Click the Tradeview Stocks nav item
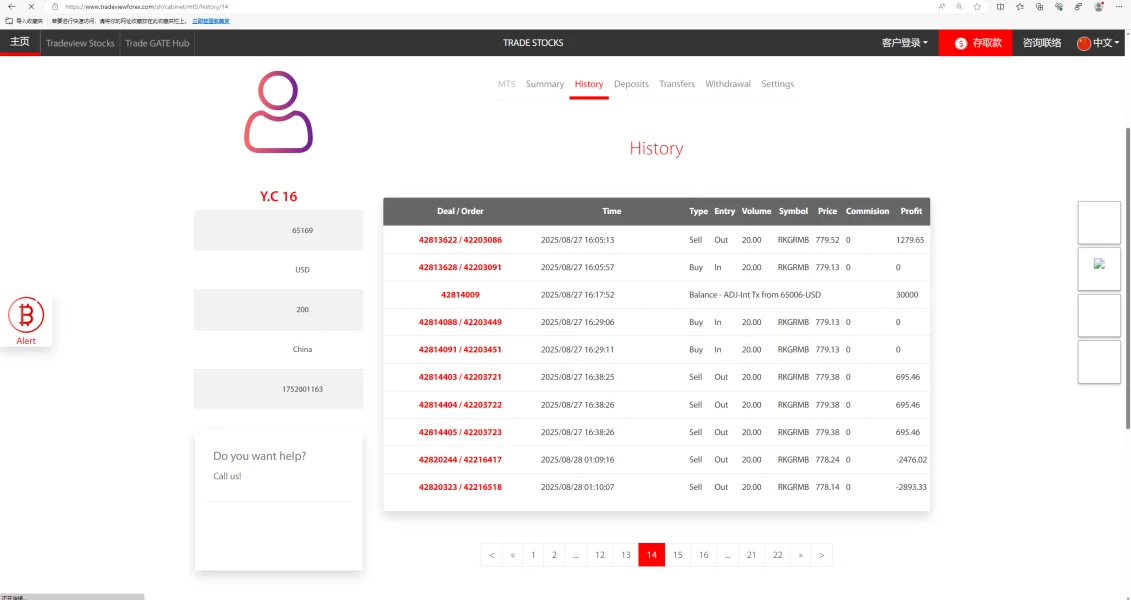 click(x=80, y=43)
